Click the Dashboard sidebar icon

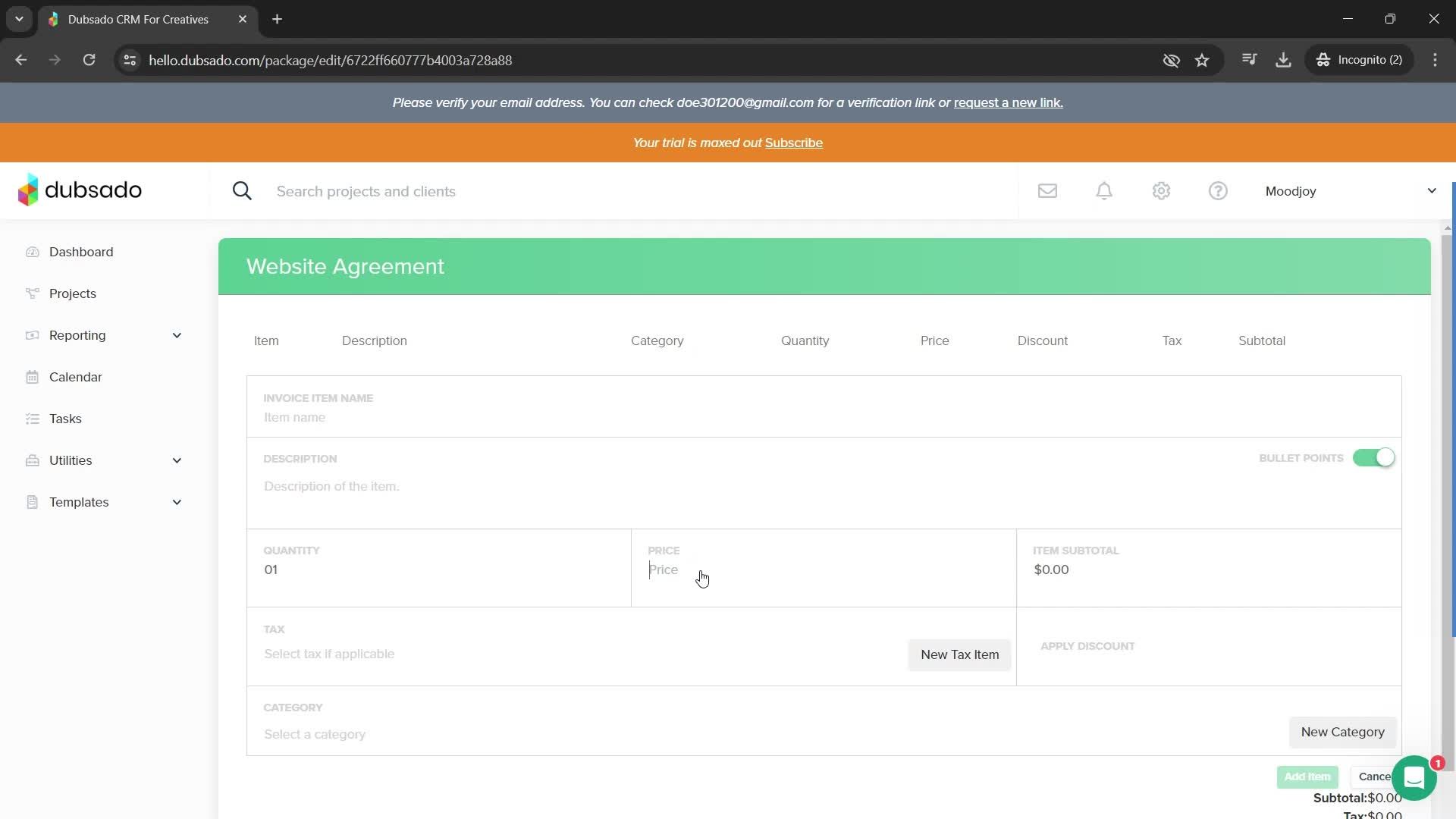pos(32,252)
